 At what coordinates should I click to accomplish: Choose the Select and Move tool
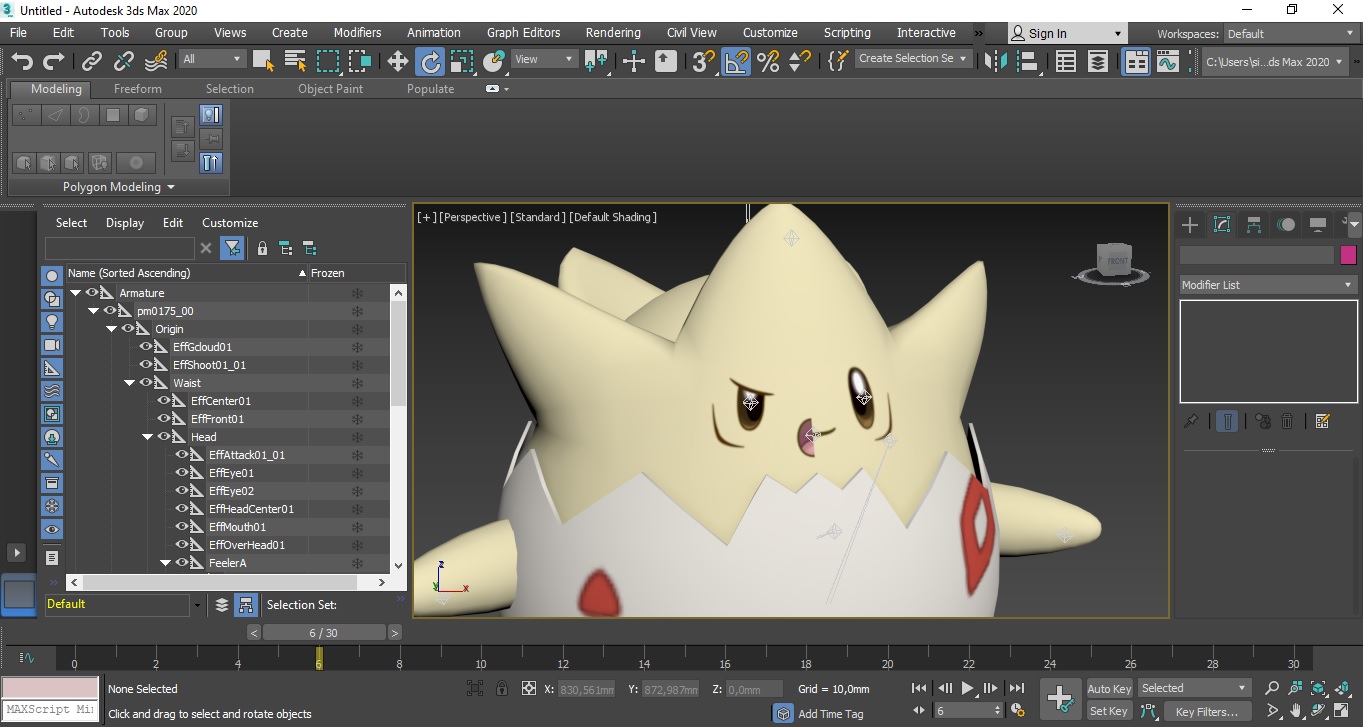398,62
